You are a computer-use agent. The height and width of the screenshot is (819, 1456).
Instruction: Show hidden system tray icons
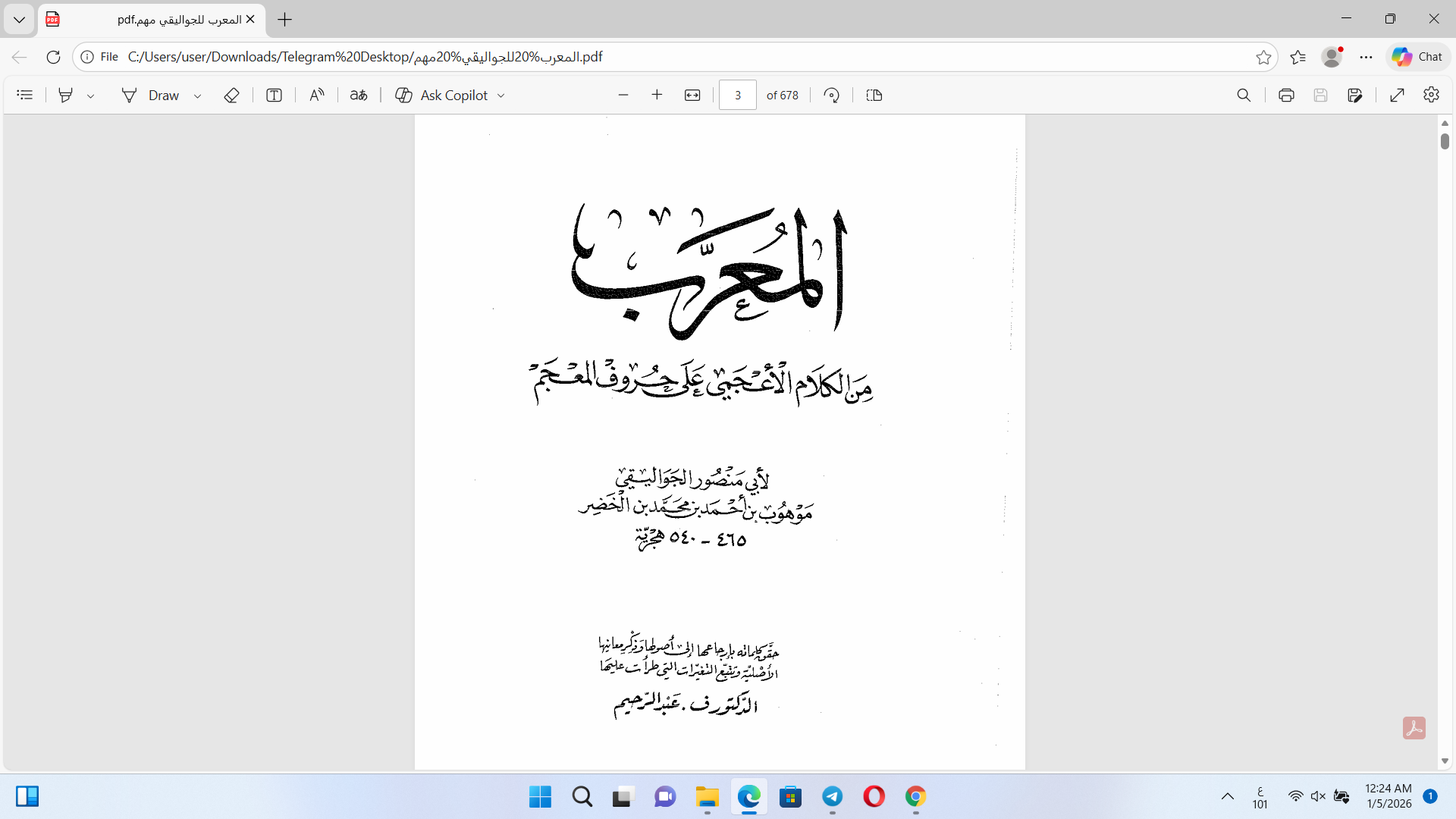(1227, 796)
